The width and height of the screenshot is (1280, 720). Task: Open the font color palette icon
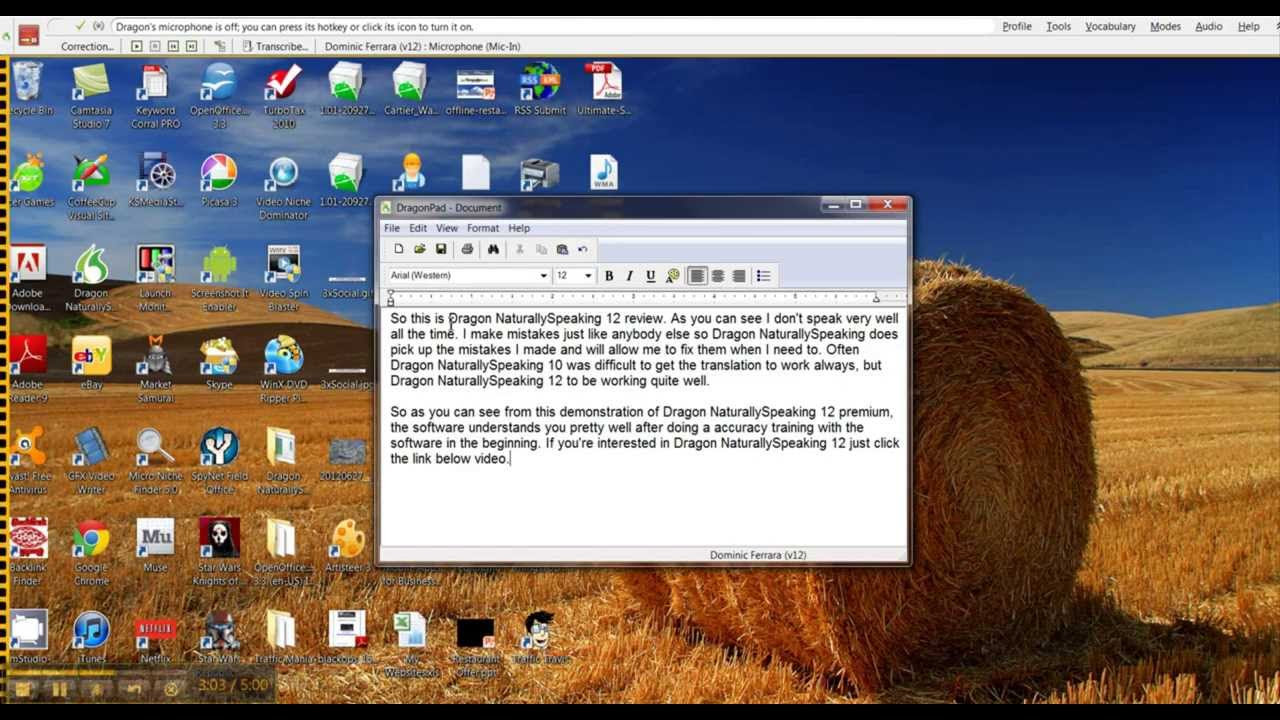point(673,276)
